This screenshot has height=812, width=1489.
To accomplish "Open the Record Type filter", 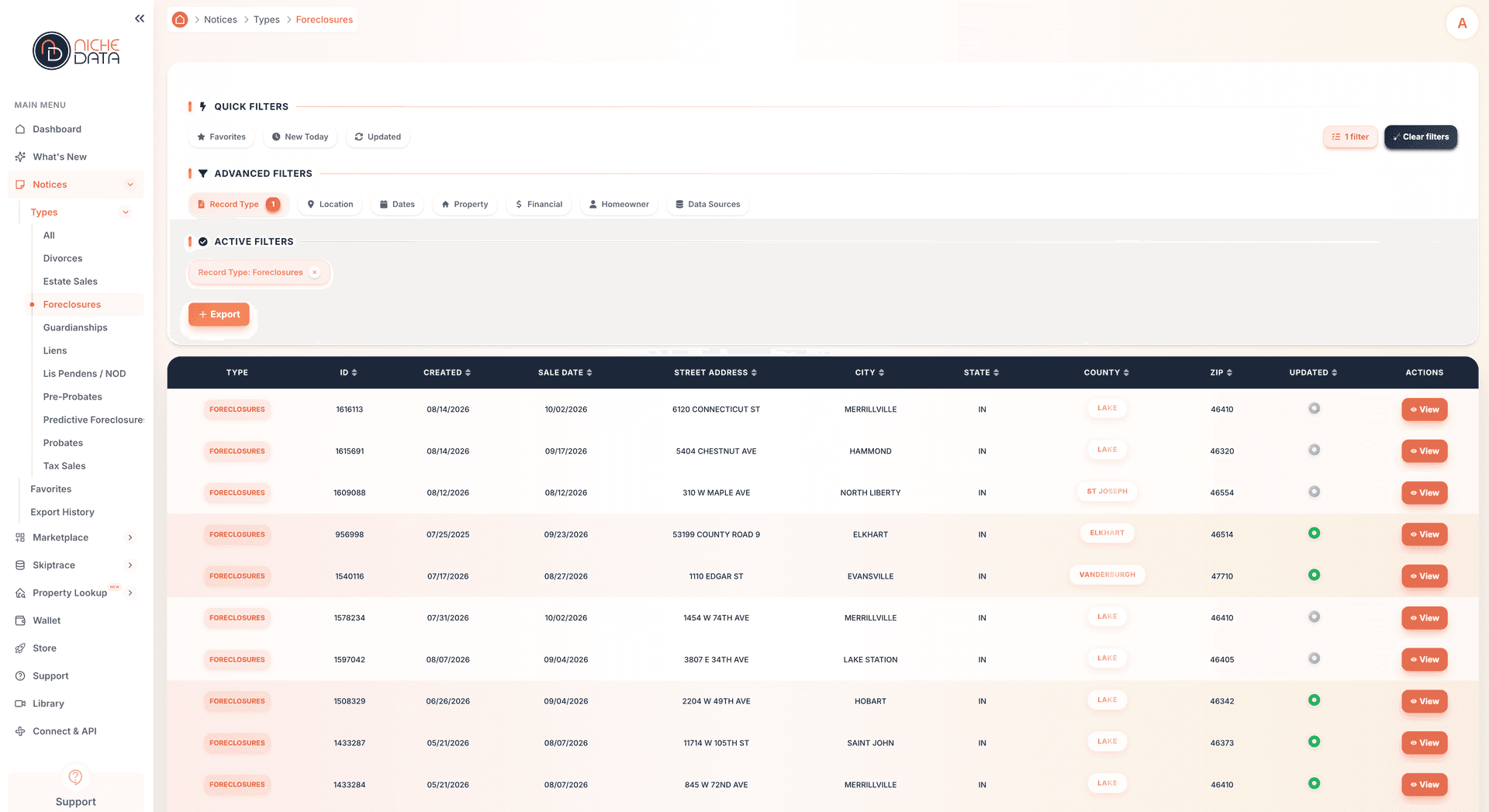I will (238, 205).
